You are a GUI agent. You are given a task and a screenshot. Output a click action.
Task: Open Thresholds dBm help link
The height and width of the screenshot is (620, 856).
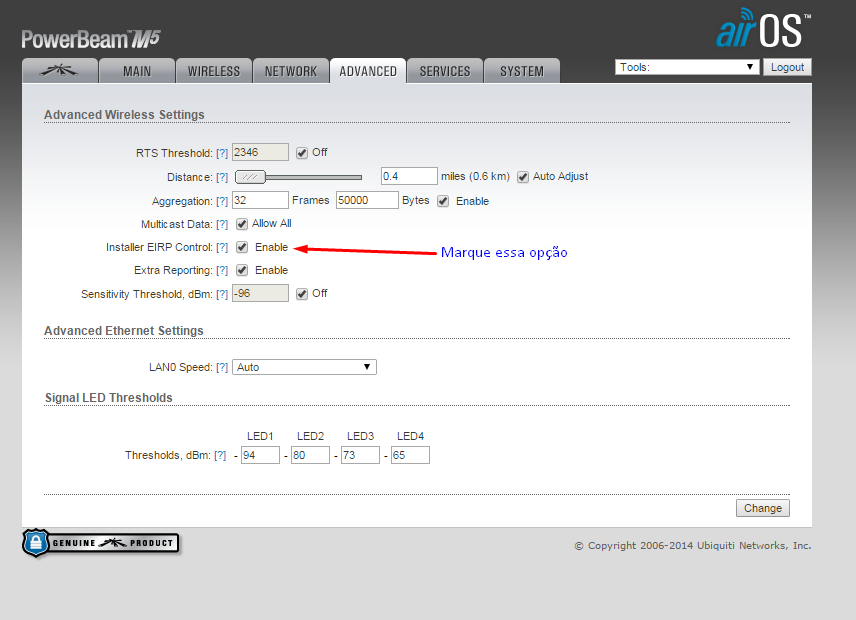click(x=219, y=455)
